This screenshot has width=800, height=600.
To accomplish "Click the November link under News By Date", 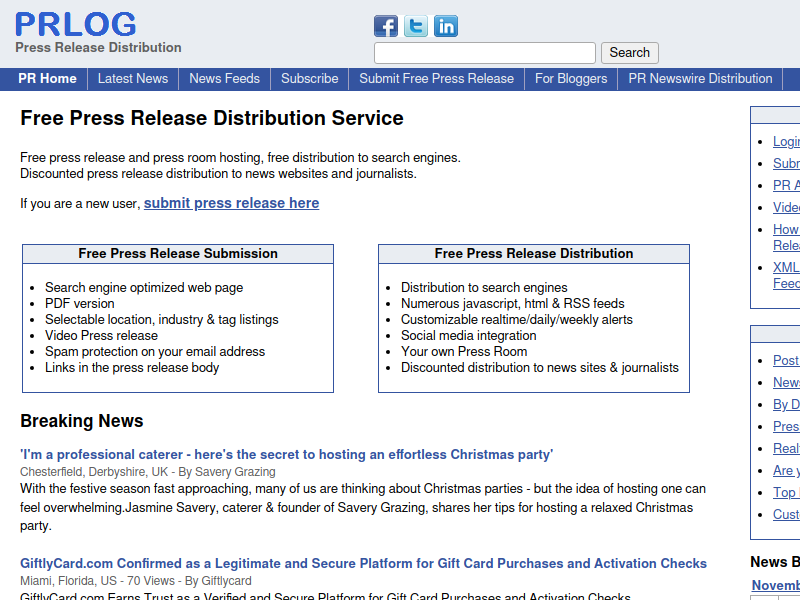I will click(776, 585).
